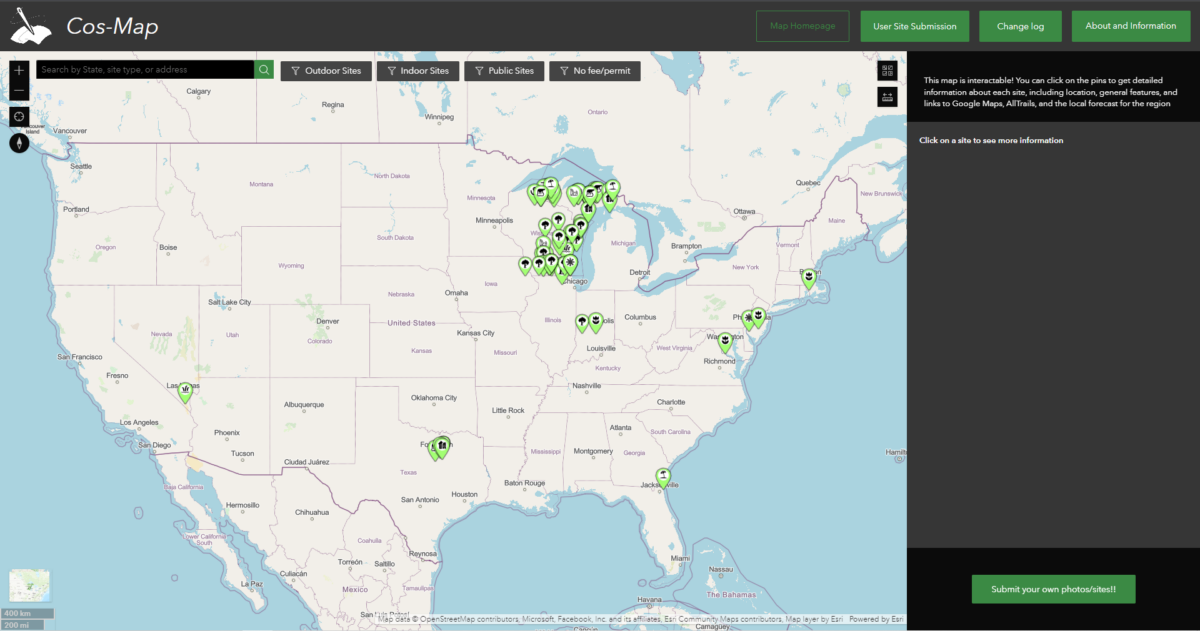Click the shovel logo next to Cos-Map
Viewport: 1200px width, 631px height.
[29, 25]
